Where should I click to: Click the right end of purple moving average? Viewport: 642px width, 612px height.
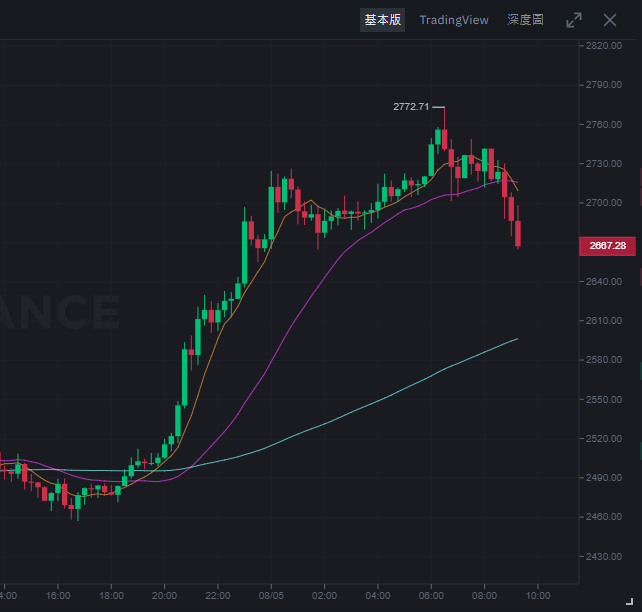(517, 182)
